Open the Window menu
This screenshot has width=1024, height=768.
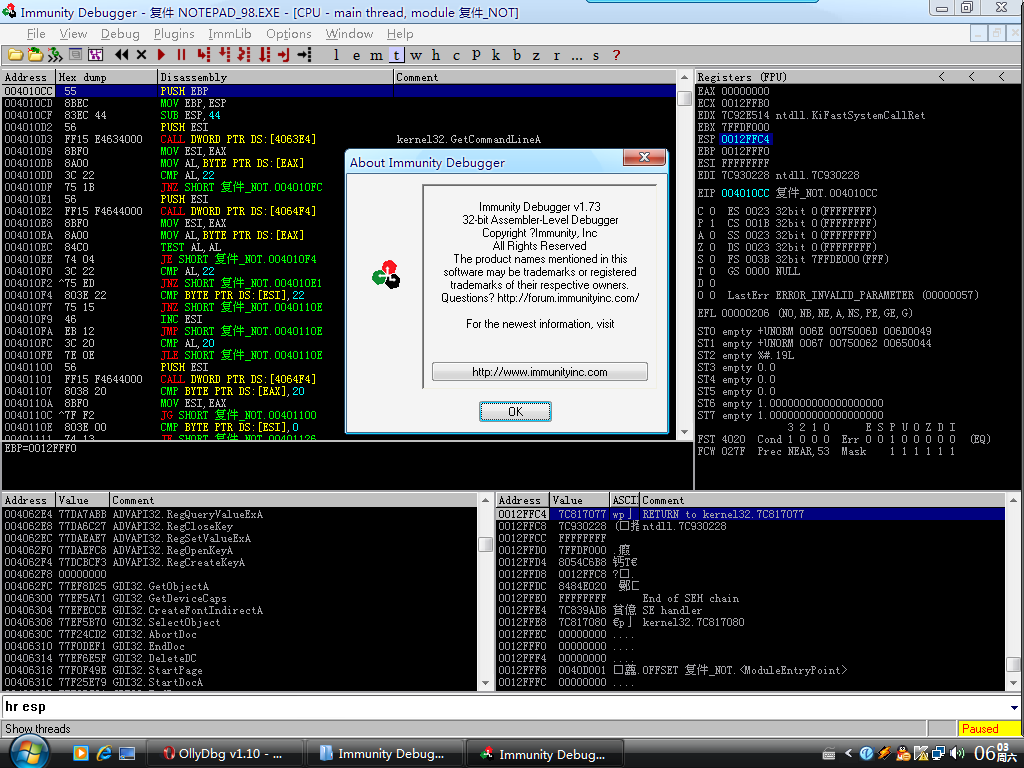349,34
